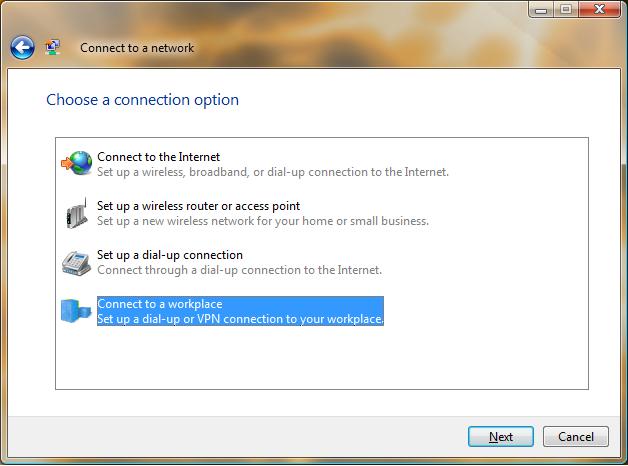The width and height of the screenshot is (628, 466).
Task: Select the blue workplace servers icon
Action: tap(76, 311)
